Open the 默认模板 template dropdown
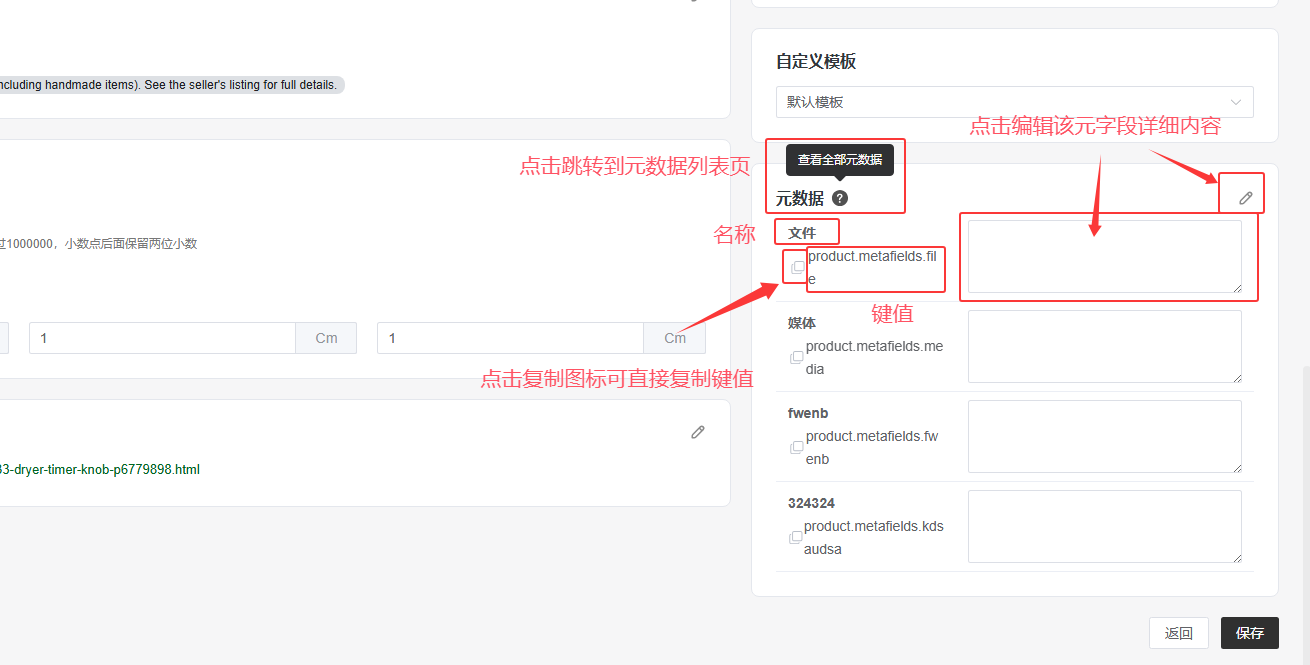The image size is (1310, 665). pyautogui.click(x=1014, y=102)
